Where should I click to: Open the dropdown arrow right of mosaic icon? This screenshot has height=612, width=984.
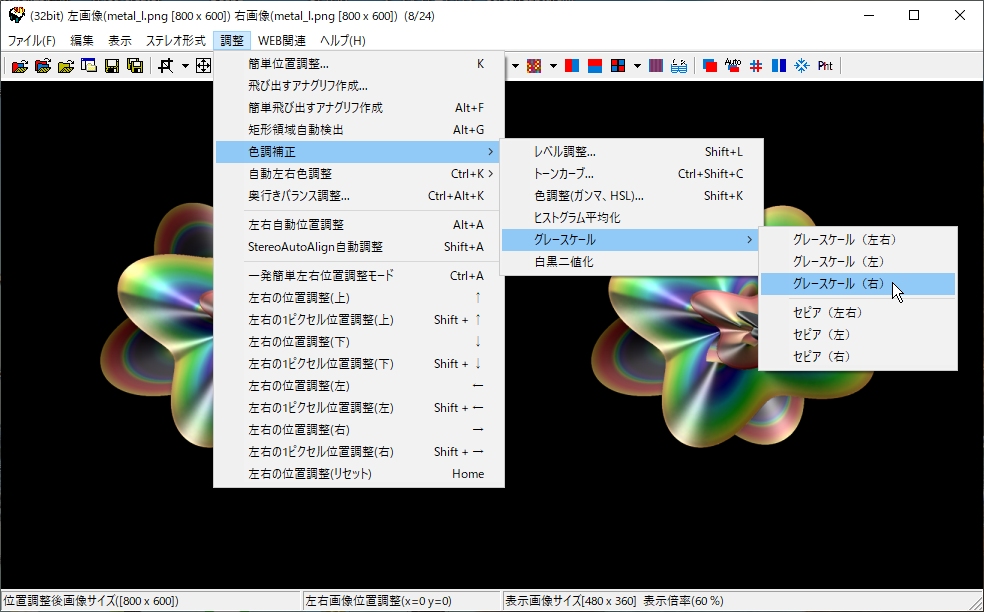pyautogui.click(x=553, y=66)
